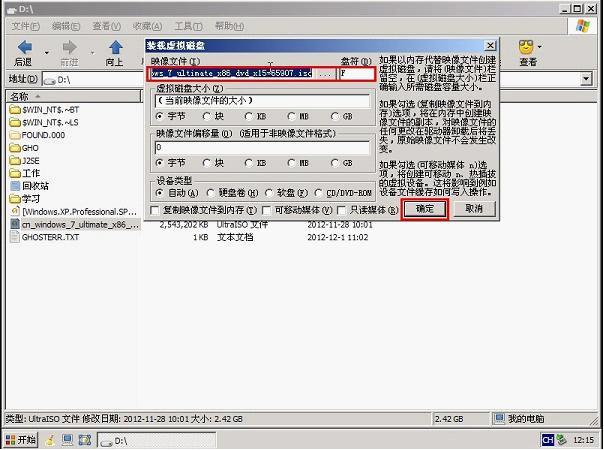Viewport: 604px width, 450px height.
Task: Close the 装载虚拟磁盘 dialog
Action: (490, 45)
